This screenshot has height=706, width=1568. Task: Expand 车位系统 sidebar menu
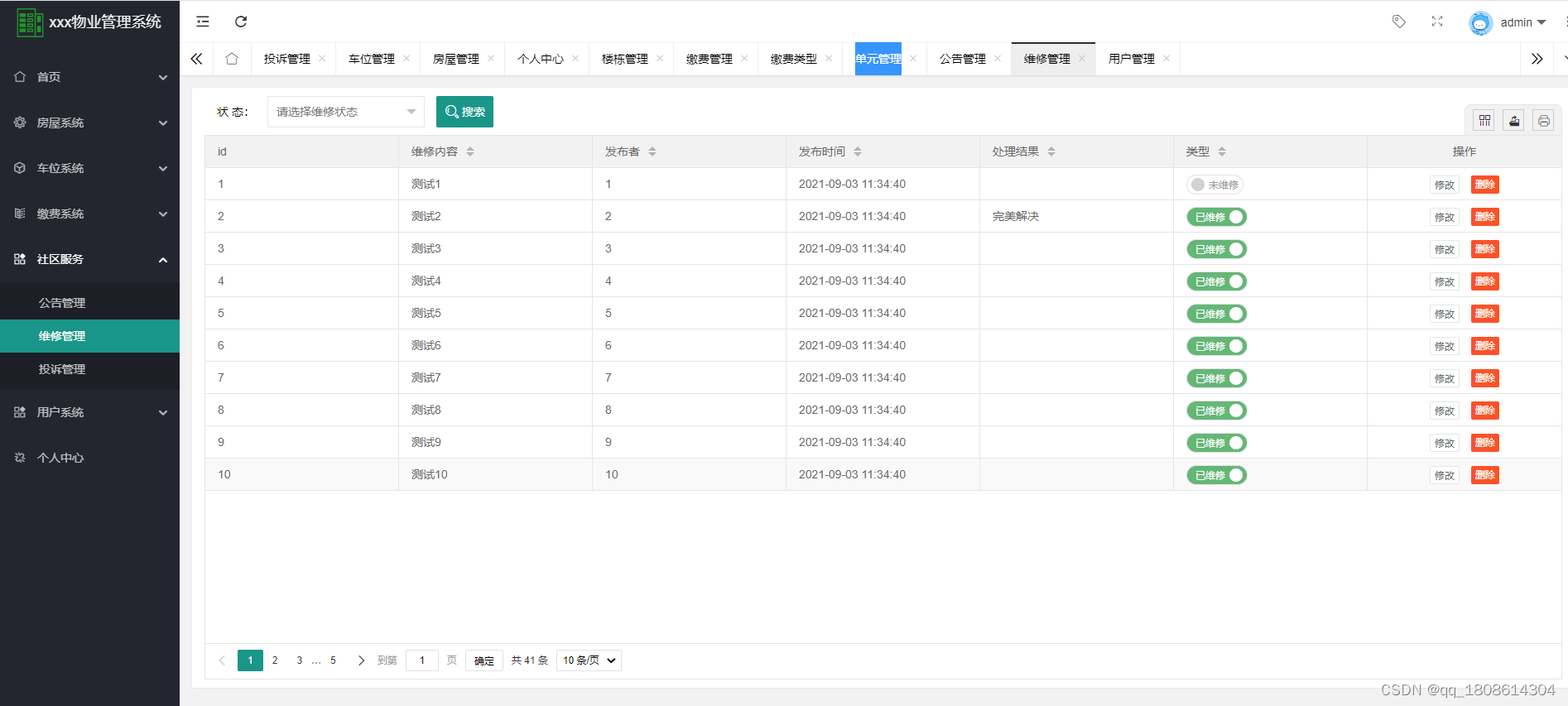point(89,168)
